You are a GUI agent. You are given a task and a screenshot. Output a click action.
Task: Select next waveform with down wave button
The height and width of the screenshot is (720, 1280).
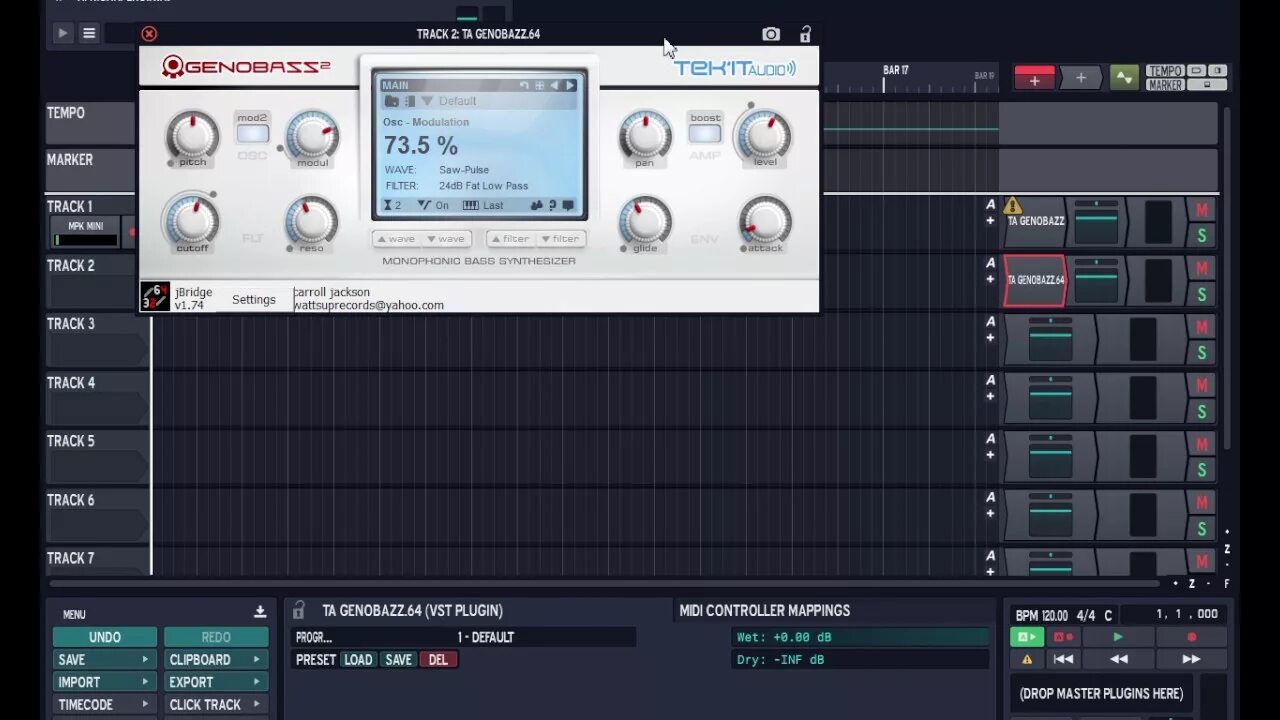click(446, 239)
